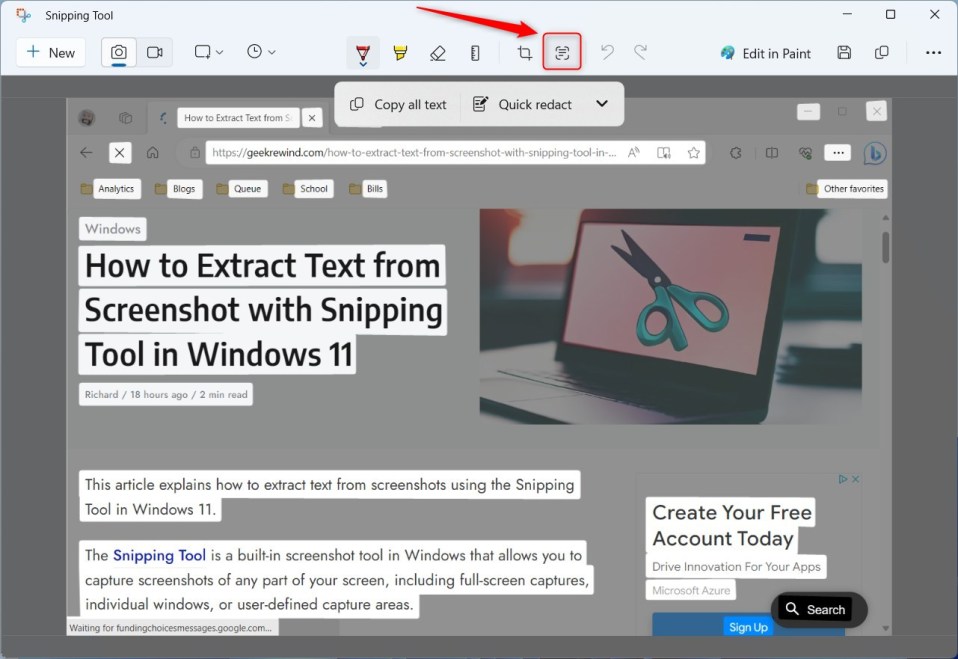Click the favorites star icon
958x659 pixels.
click(693, 153)
